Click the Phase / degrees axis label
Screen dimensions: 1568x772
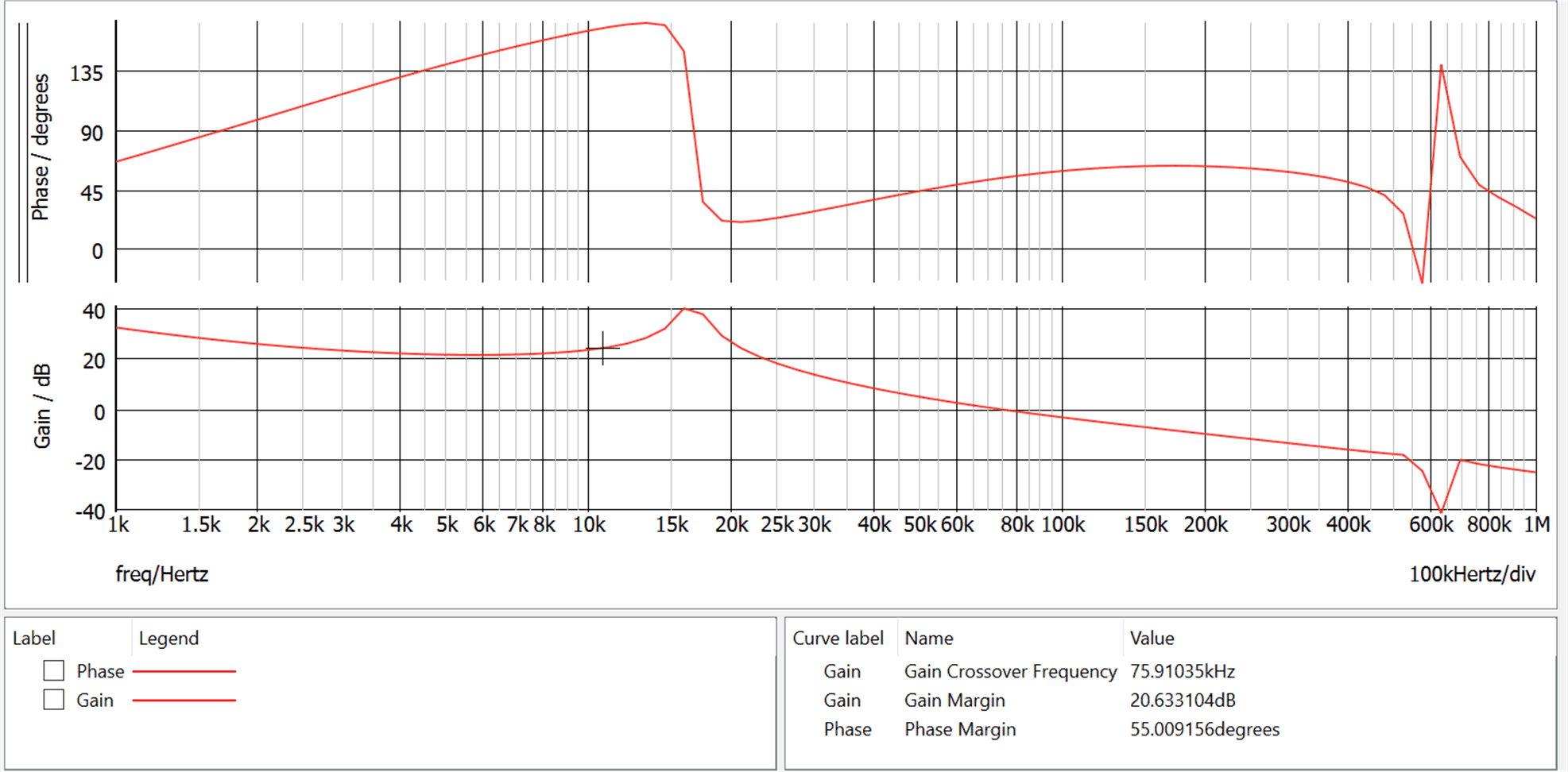(x=40, y=147)
